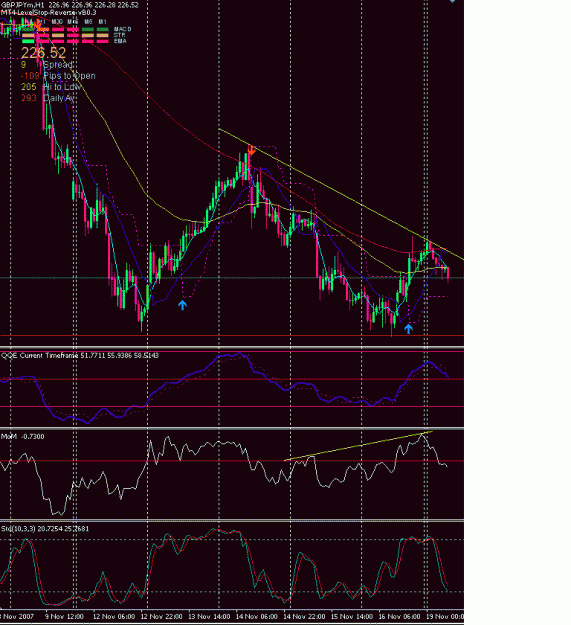Click the green MACD signal bar under M5

[x=88, y=29]
